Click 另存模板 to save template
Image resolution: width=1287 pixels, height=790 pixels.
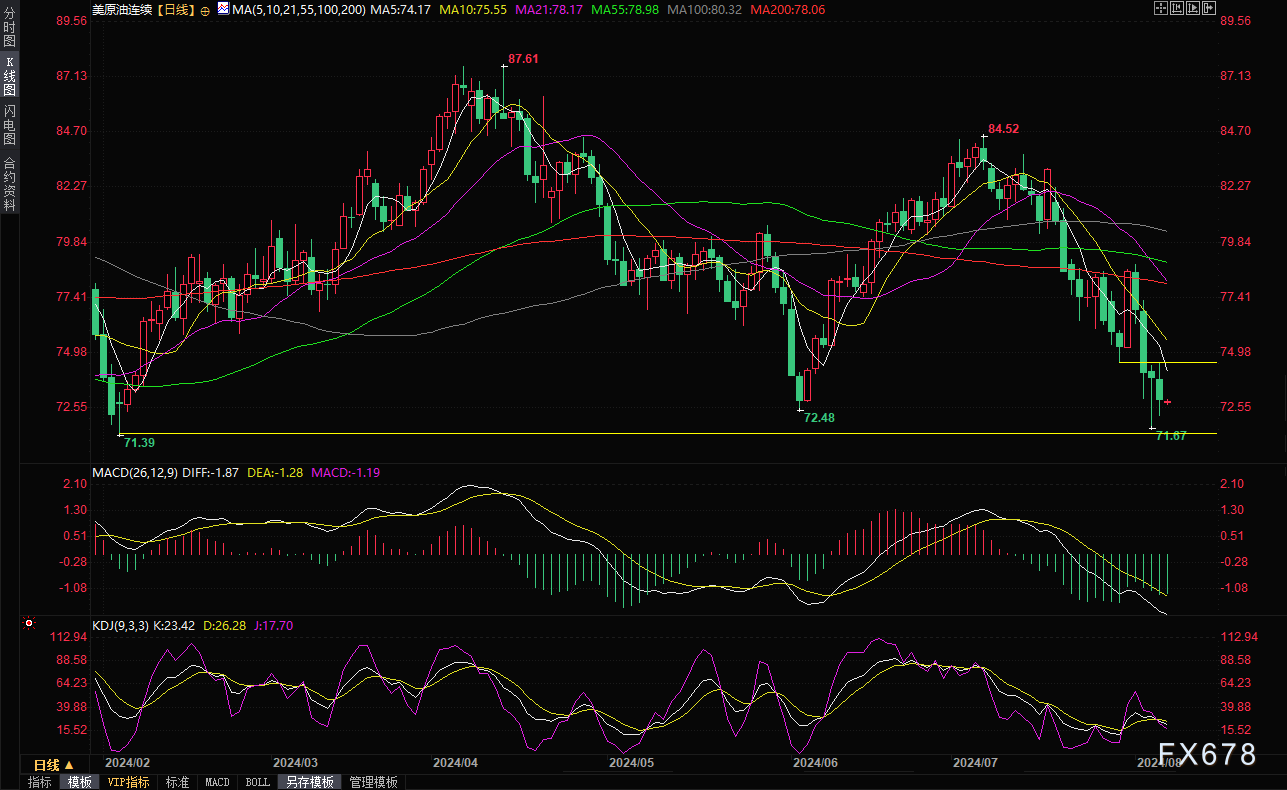coord(308,782)
